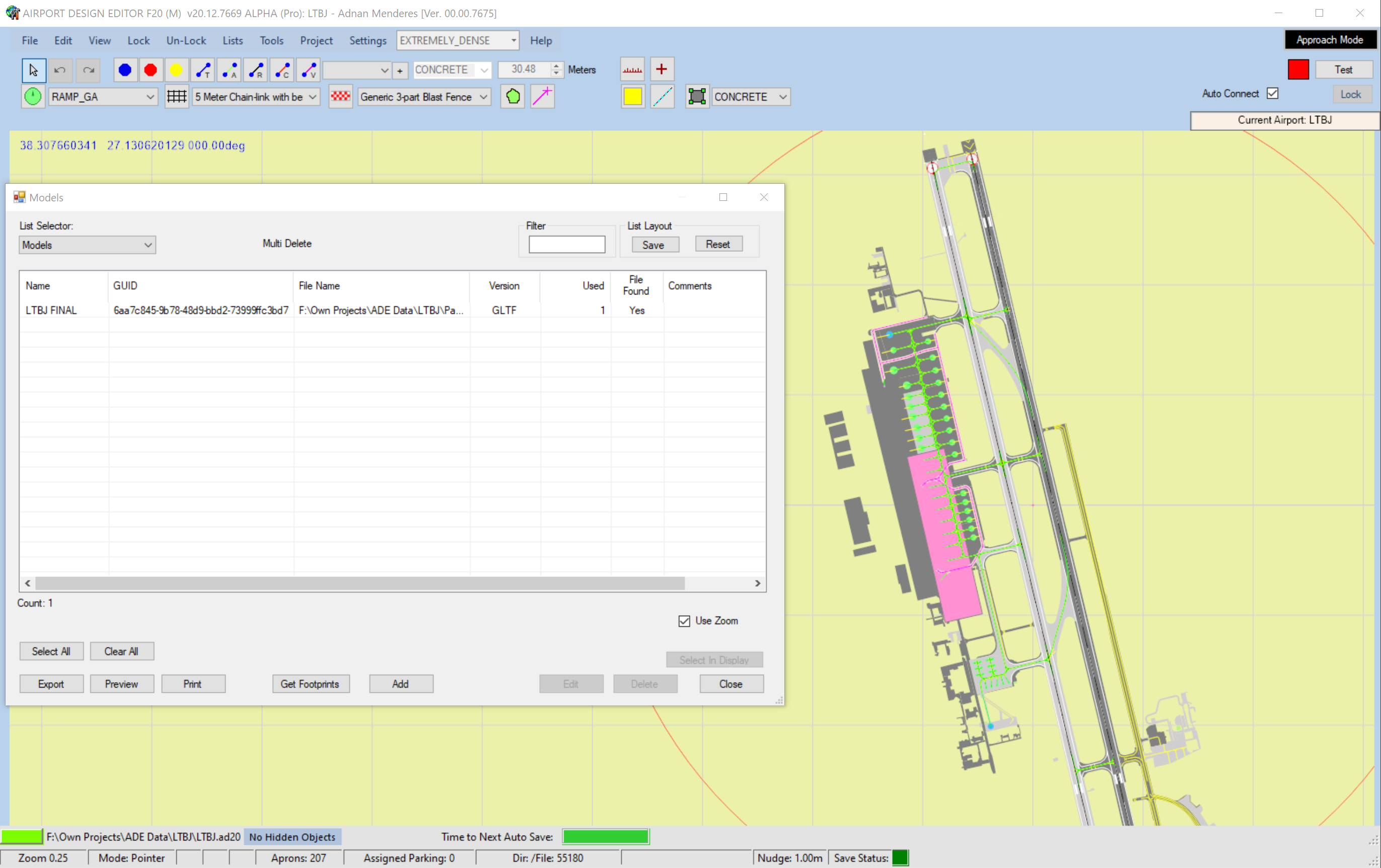
Task: Select the apron polygon tool with green corners
Action: pyautogui.click(x=697, y=96)
